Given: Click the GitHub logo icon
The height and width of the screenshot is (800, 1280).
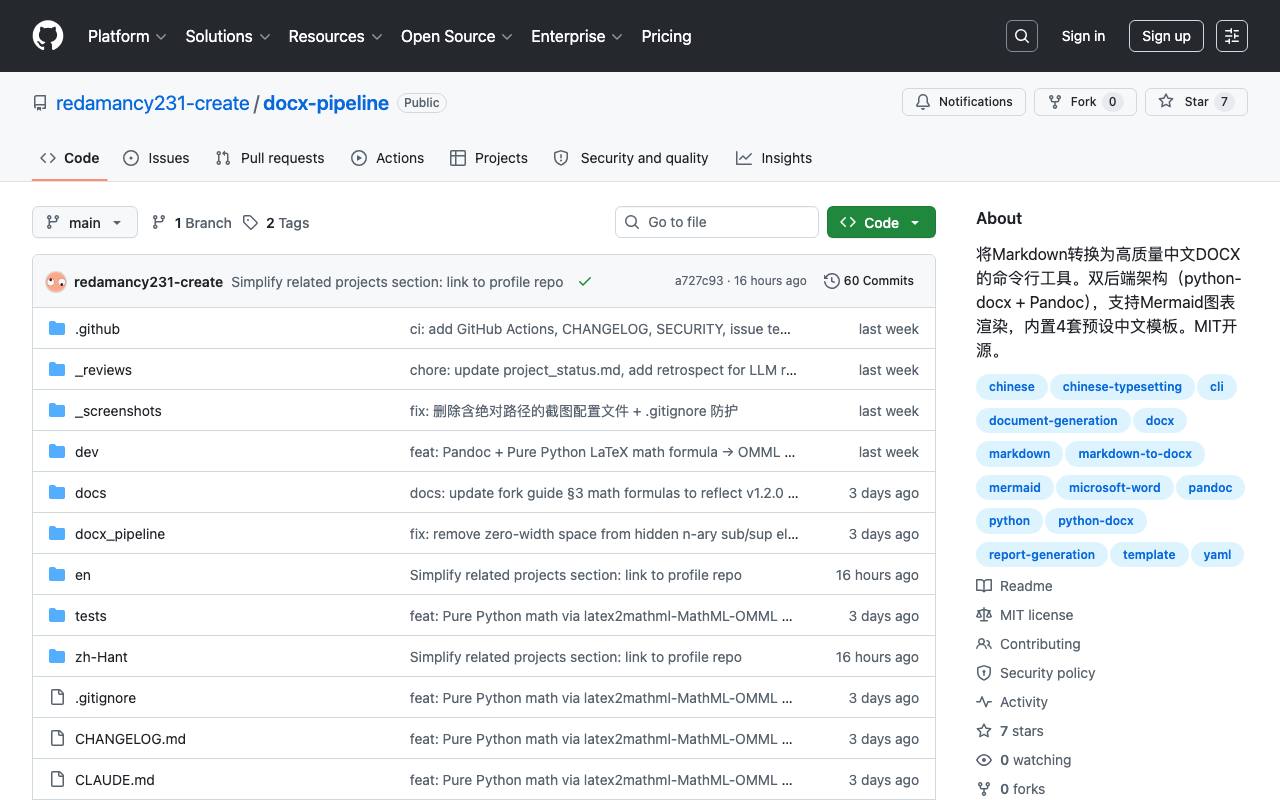Looking at the screenshot, I should click(x=48, y=36).
